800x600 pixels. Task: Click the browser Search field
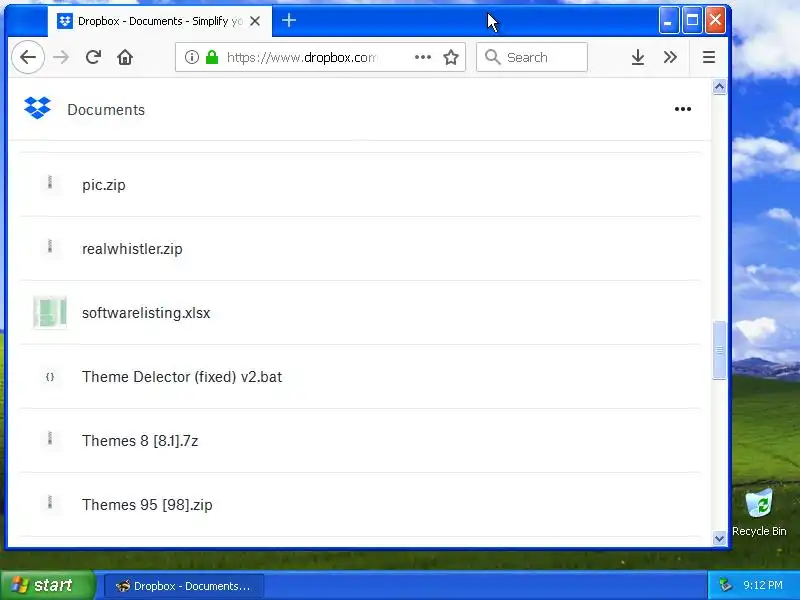pos(532,57)
